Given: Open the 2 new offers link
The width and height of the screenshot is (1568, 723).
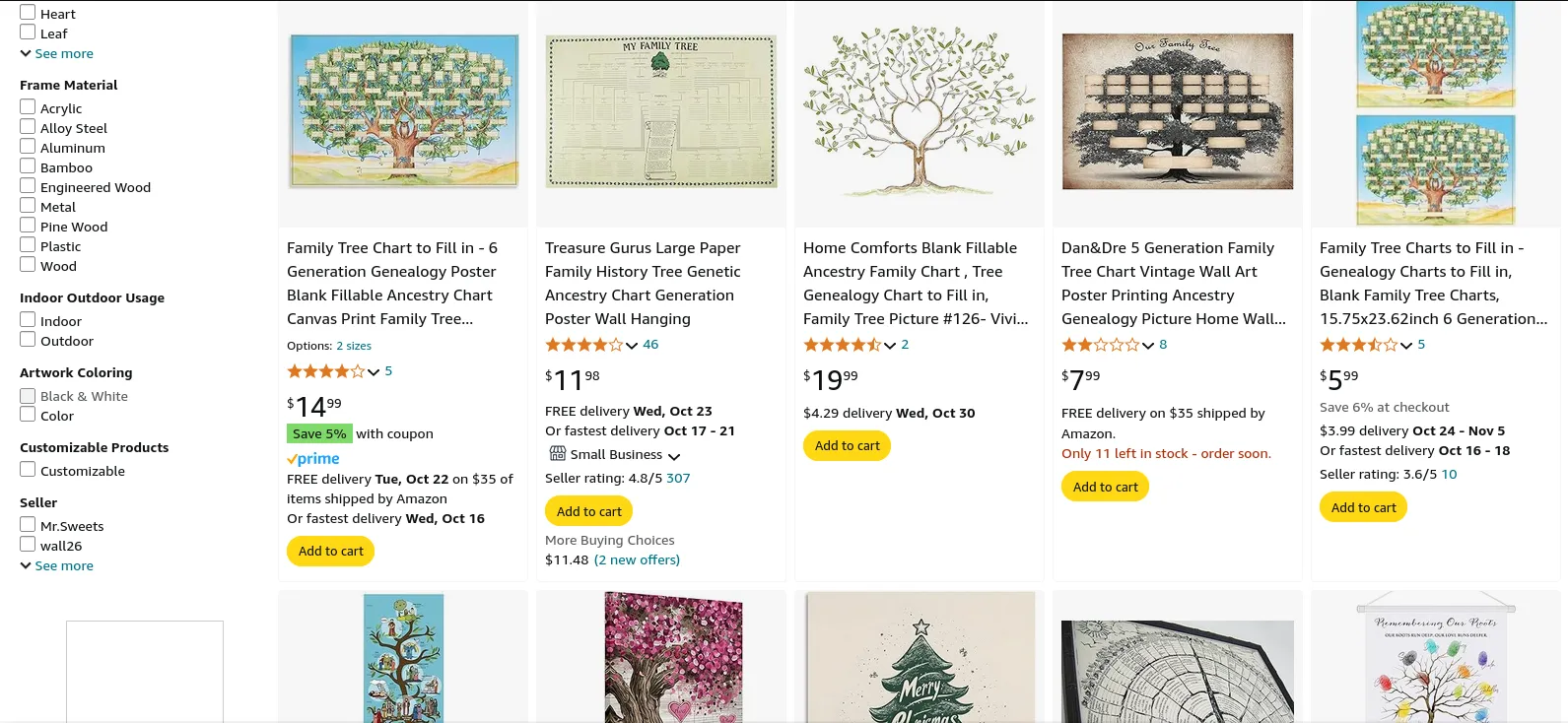Looking at the screenshot, I should (637, 560).
